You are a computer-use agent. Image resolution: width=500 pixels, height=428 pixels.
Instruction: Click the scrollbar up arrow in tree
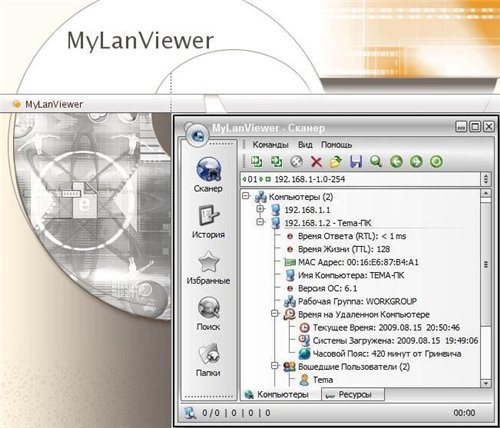(486, 194)
